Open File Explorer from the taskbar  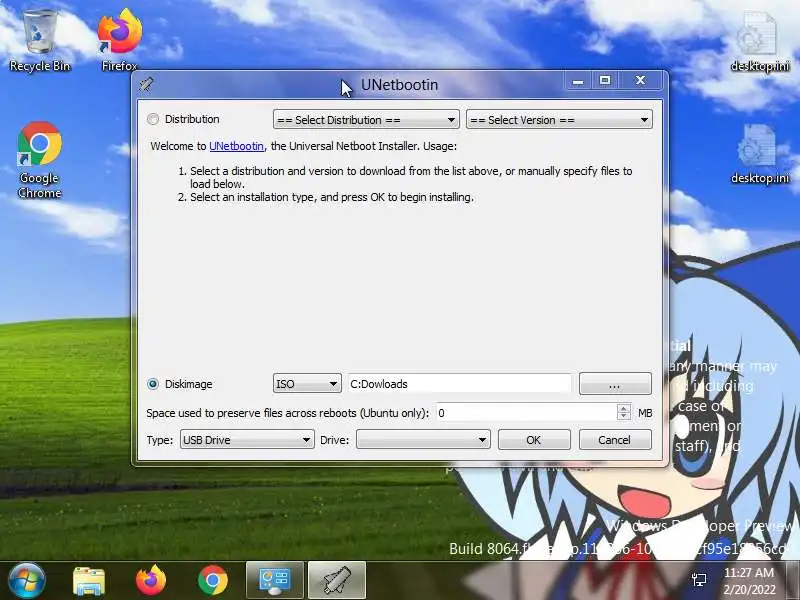pyautogui.click(x=89, y=581)
